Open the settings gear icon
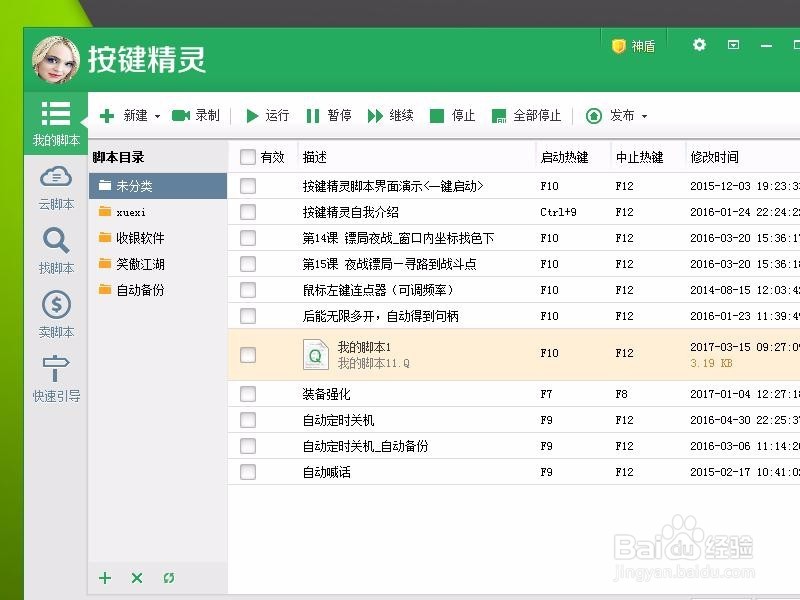 [699, 45]
